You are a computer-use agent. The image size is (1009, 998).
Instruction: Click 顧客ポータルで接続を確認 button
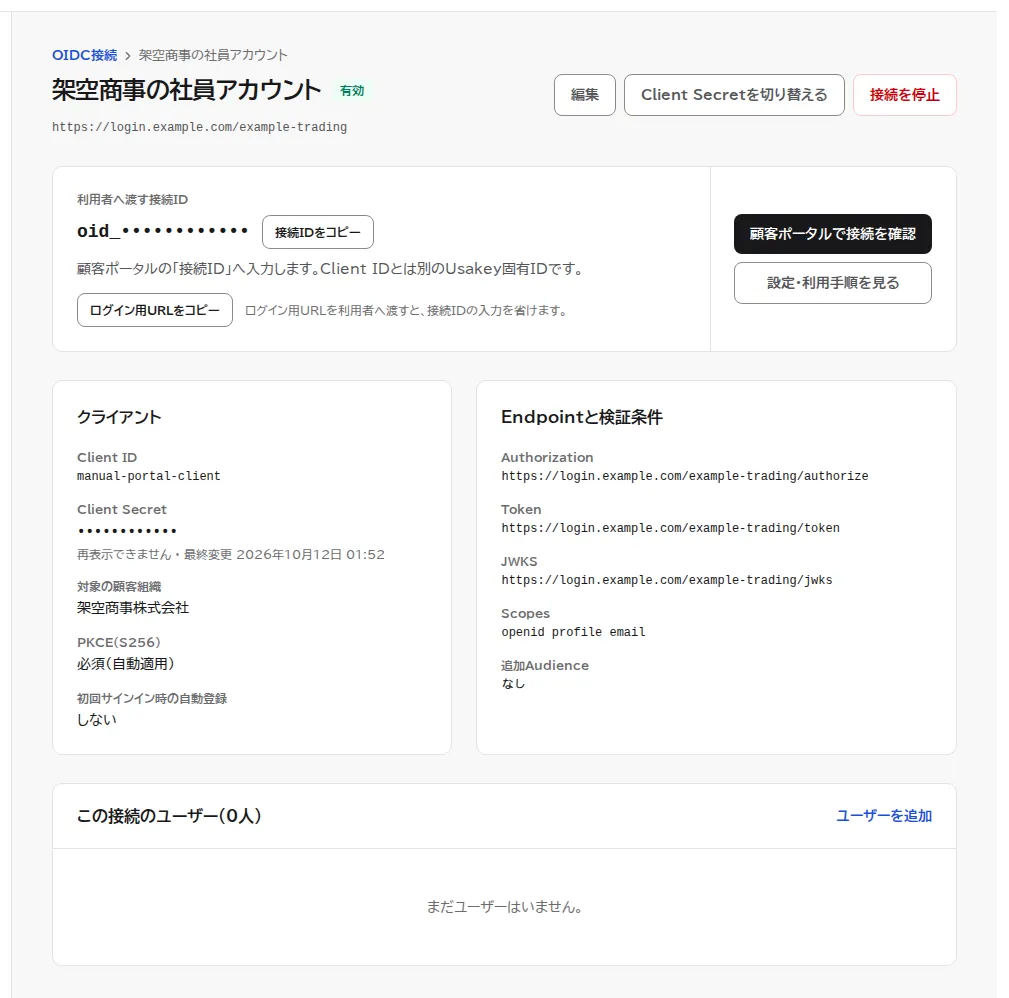pos(832,234)
